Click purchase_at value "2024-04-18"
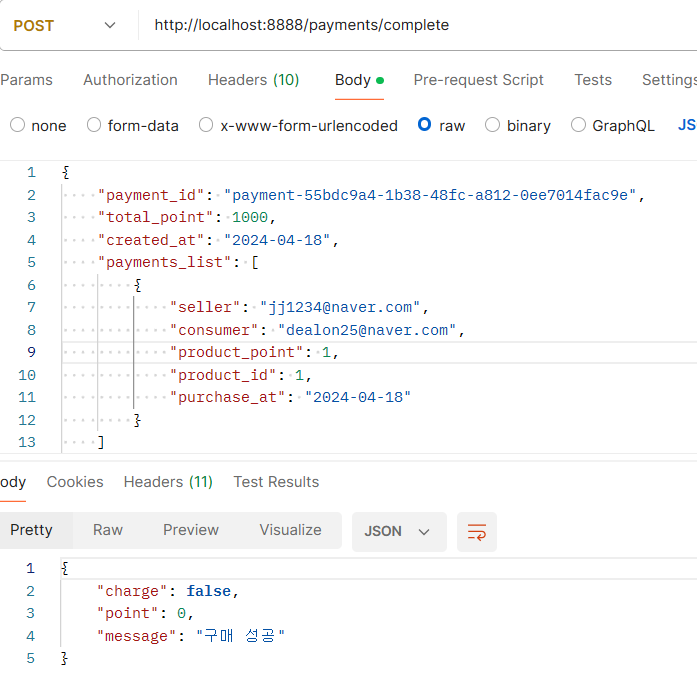Screen dimensions: 697x685 pos(358,397)
